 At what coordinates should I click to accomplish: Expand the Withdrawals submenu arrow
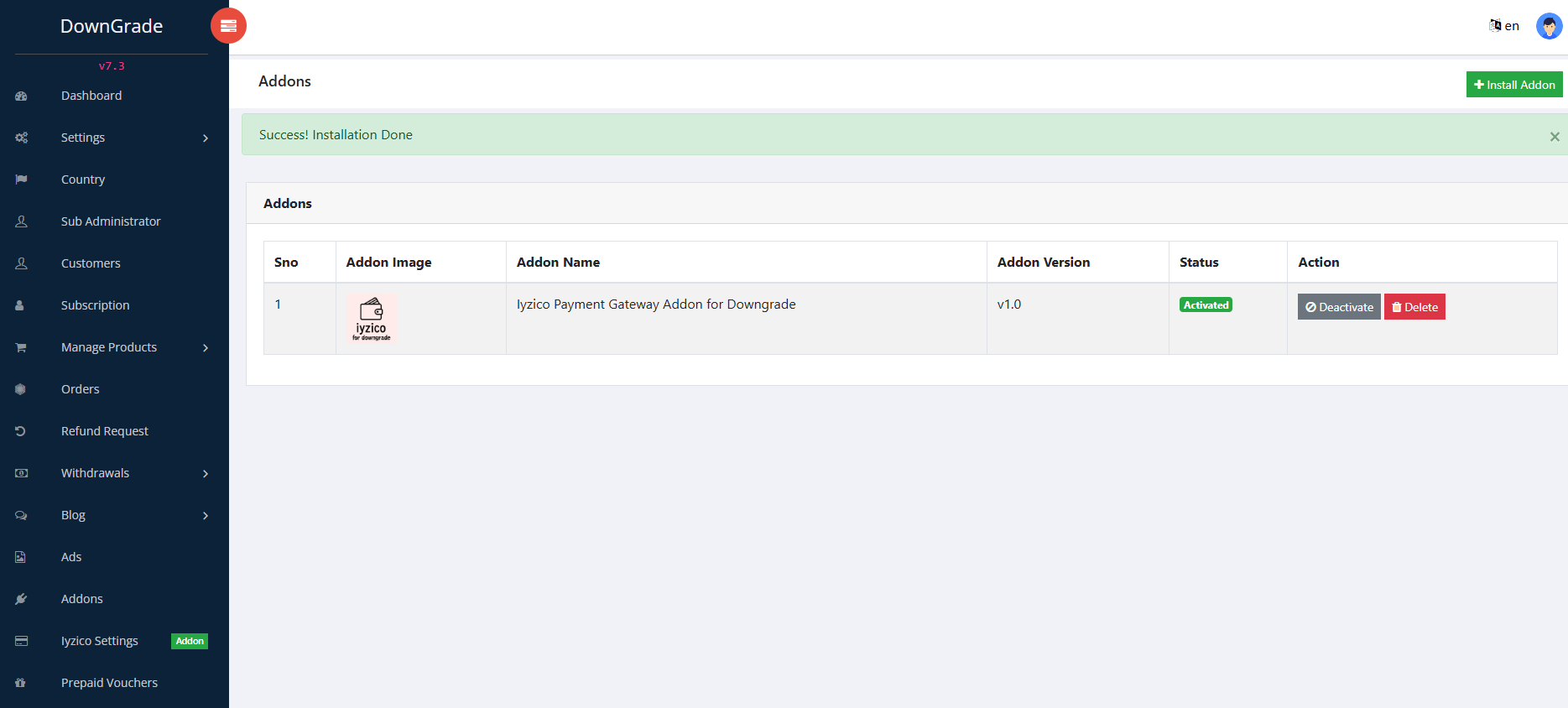pyautogui.click(x=206, y=474)
